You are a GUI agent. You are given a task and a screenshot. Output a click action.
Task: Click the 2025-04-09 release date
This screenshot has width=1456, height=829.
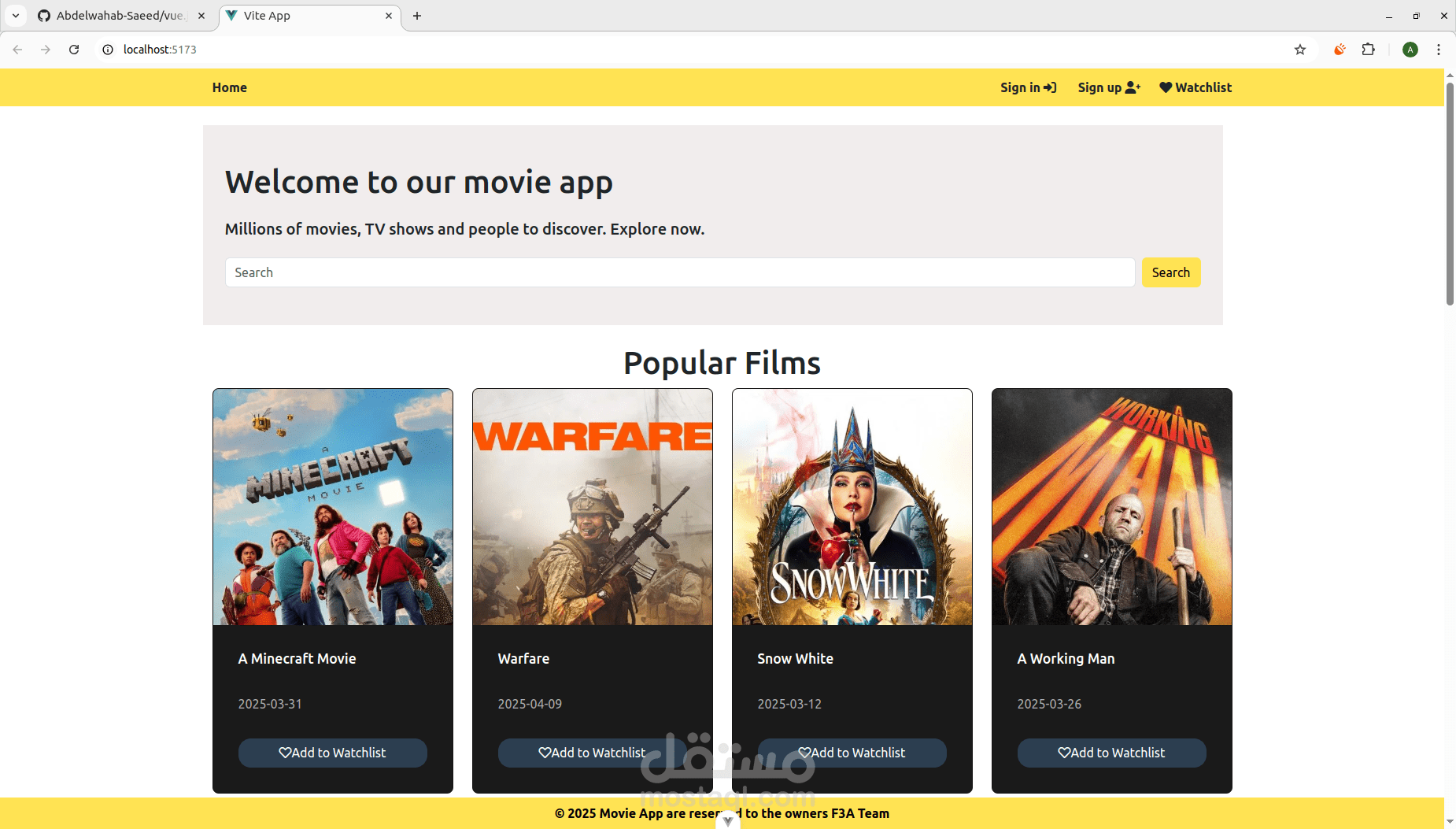tap(530, 704)
